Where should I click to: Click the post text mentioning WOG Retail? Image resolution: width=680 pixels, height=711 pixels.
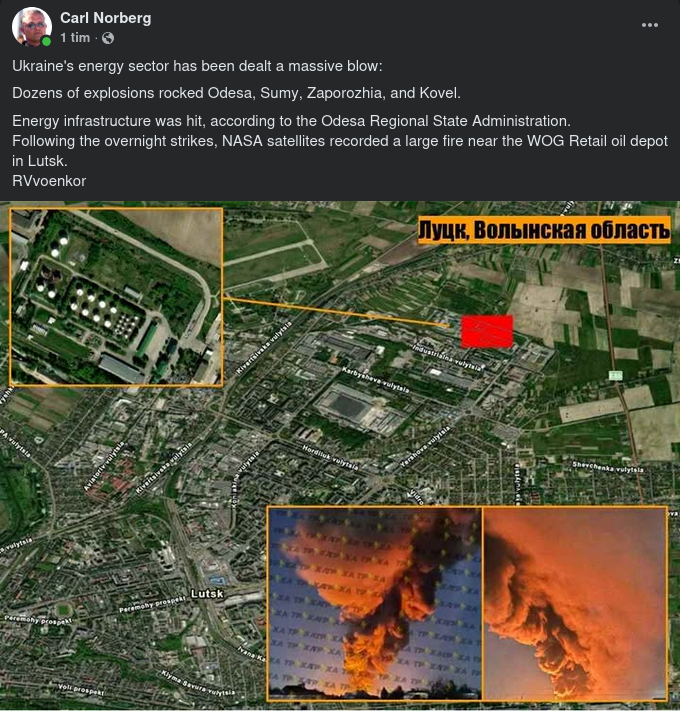point(340,151)
